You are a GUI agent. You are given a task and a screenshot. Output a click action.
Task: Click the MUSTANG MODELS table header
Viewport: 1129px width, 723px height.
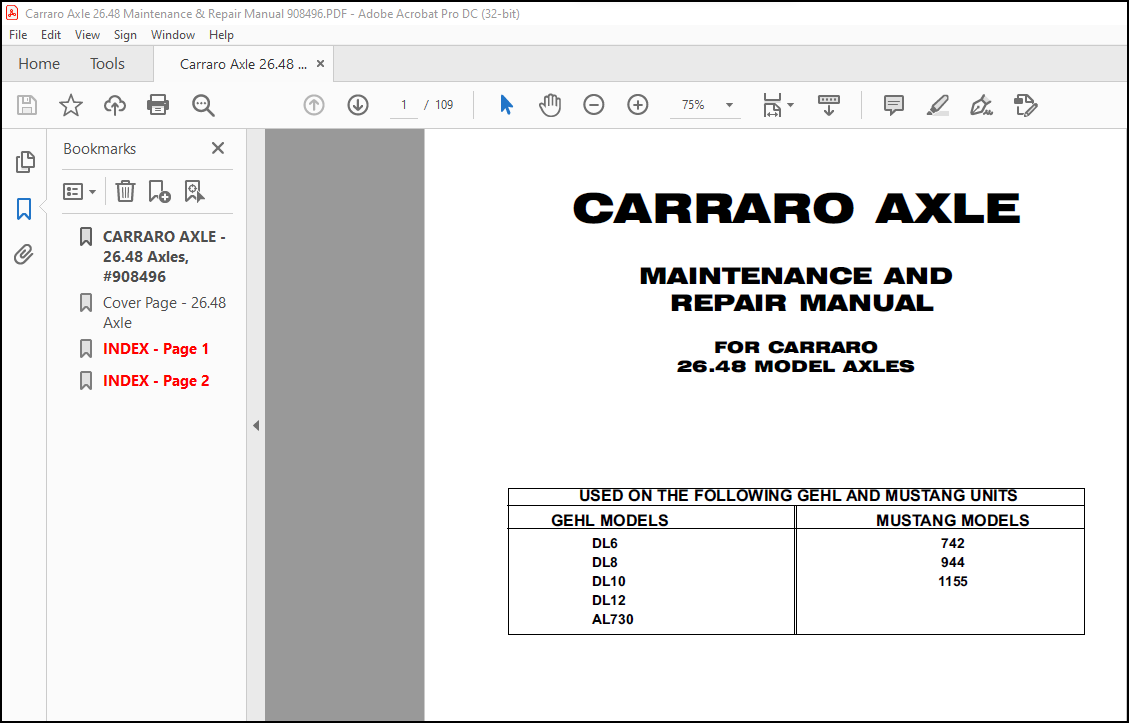952,520
